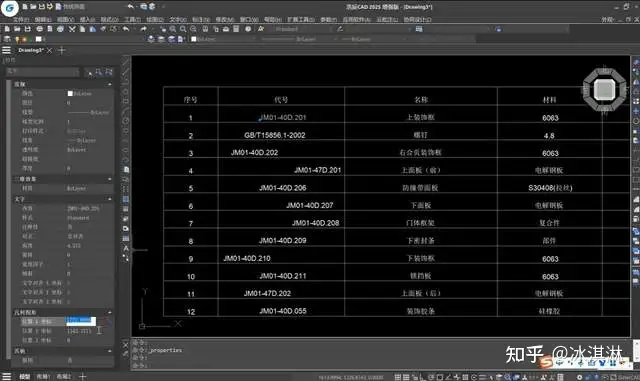
Task: Select the Multiline Text A tool in draw toolbar
Action: (x=126, y=248)
